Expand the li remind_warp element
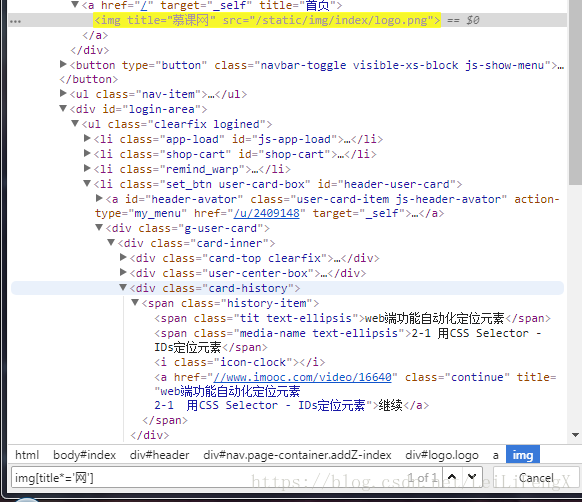The height and width of the screenshot is (502, 582). (x=87, y=169)
